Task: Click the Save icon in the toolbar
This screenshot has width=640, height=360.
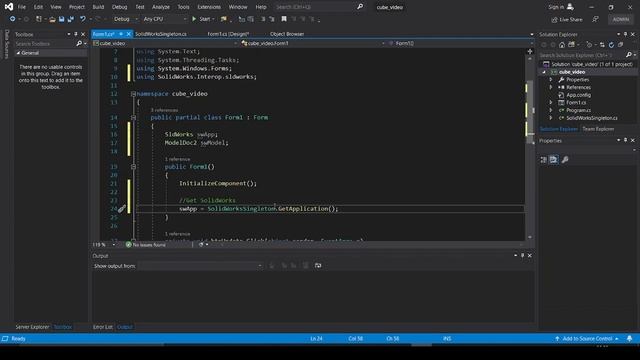Action: (x=61, y=19)
